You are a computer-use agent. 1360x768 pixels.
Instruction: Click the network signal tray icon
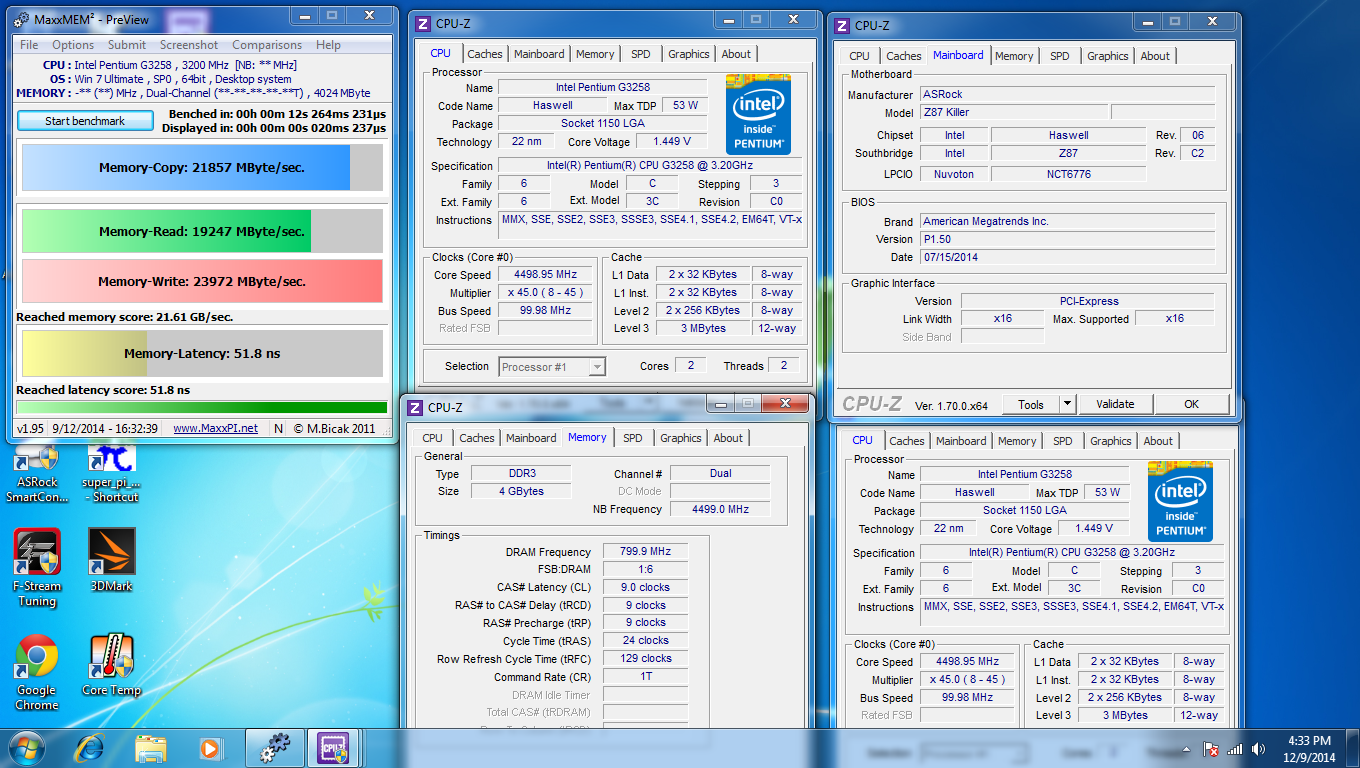(x=1235, y=748)
